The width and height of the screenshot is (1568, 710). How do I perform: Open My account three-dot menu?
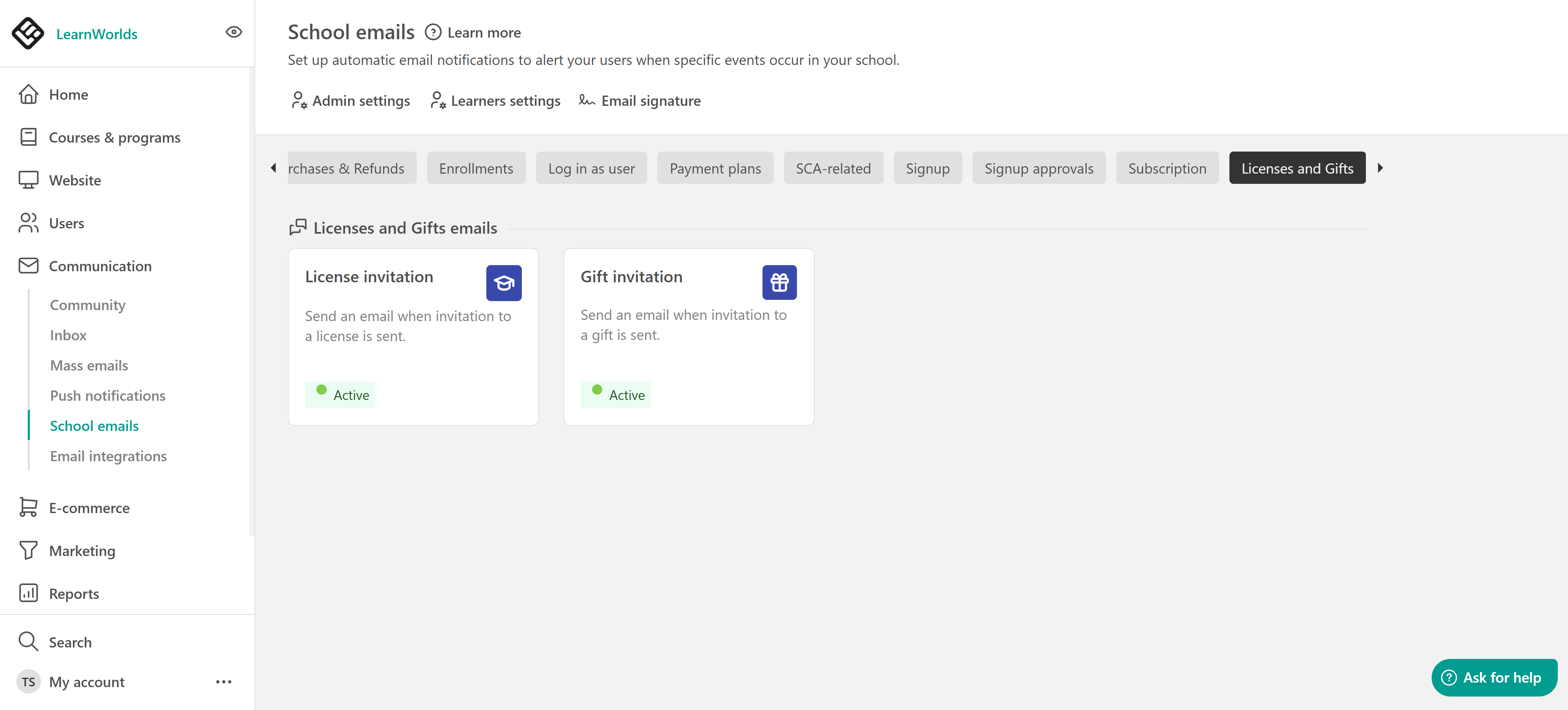tap(223, 681)
